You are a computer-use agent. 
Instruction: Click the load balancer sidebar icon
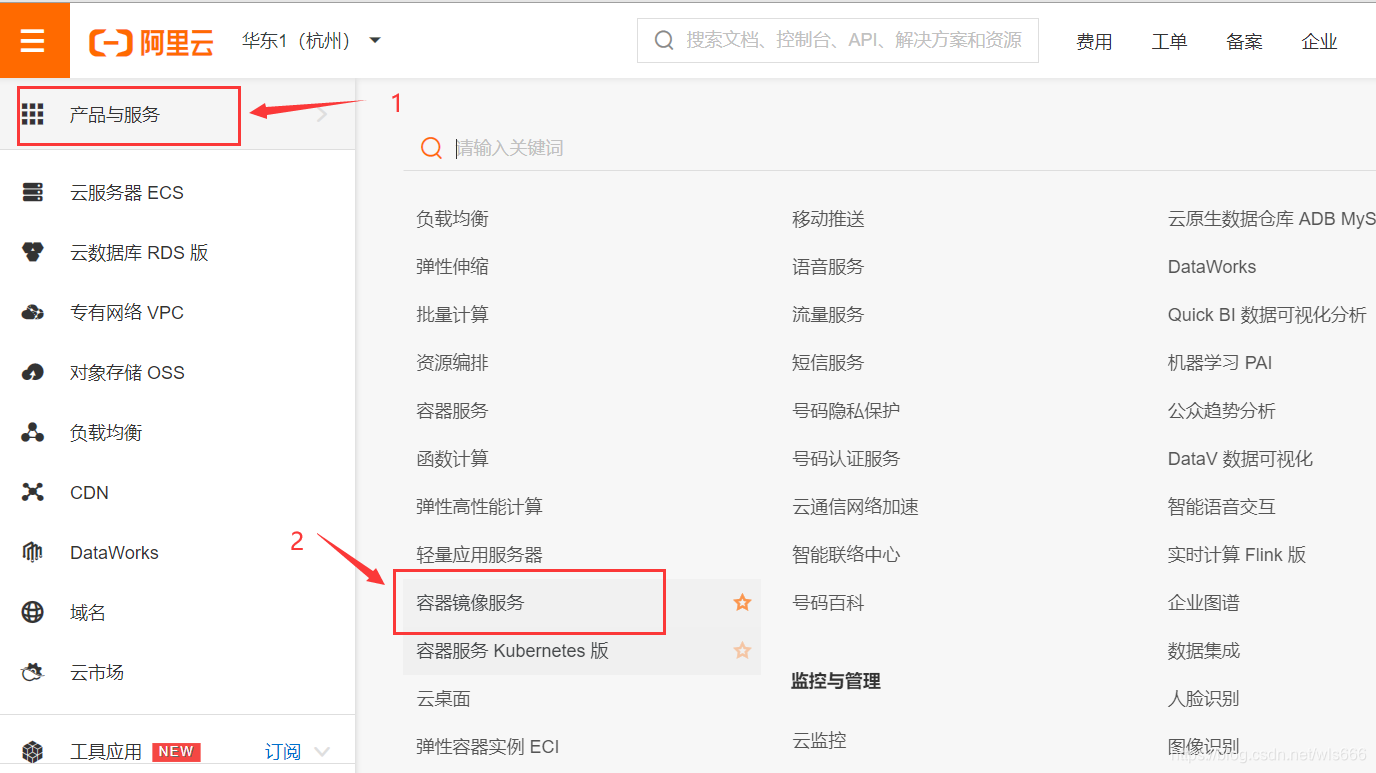point(33,433)
